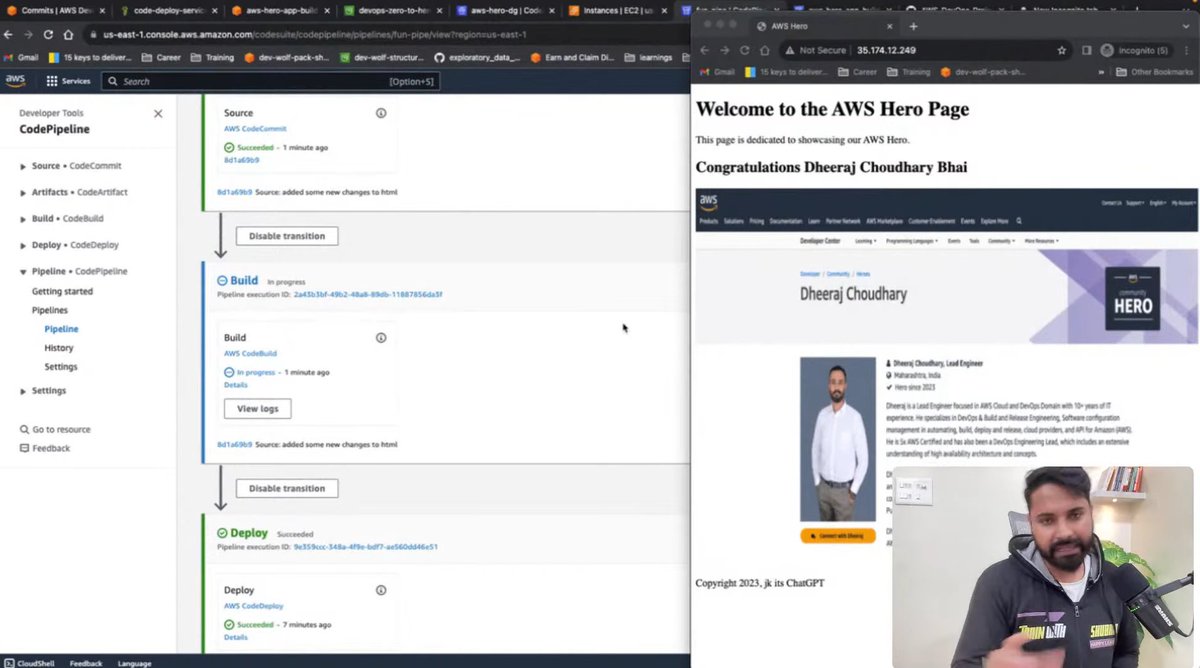
Task: Open the incognito window three-dot menu
Action: pos(1187,50)
